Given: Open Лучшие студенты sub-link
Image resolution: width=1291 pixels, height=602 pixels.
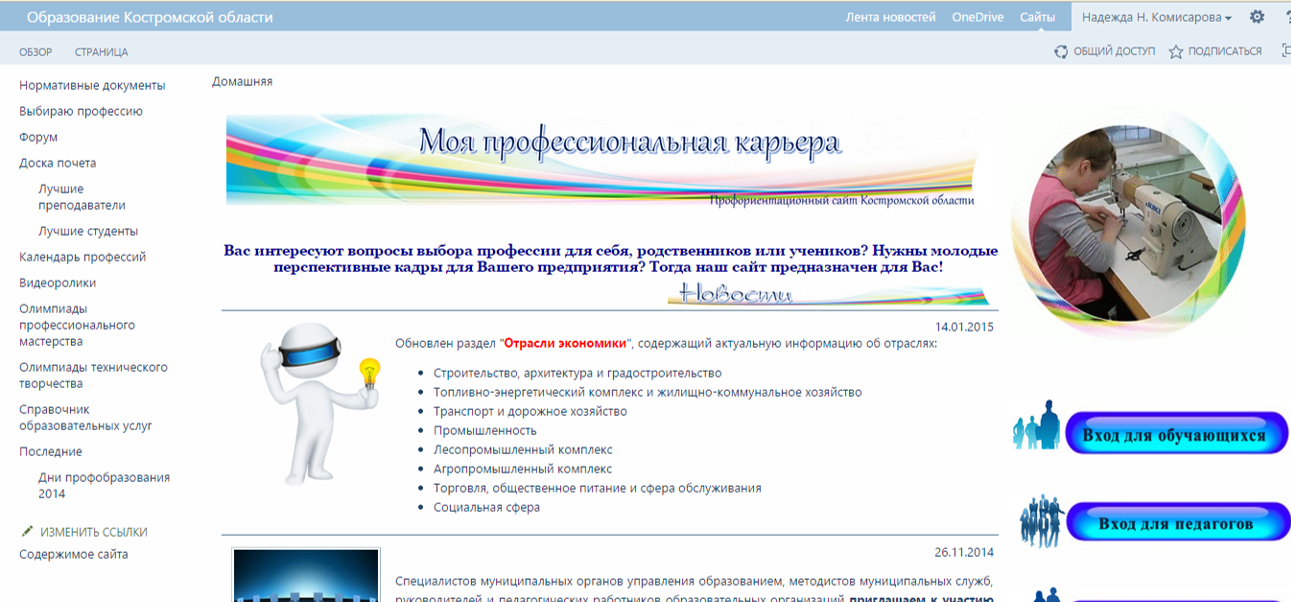Looking at the screenshot, I should 88,231.
